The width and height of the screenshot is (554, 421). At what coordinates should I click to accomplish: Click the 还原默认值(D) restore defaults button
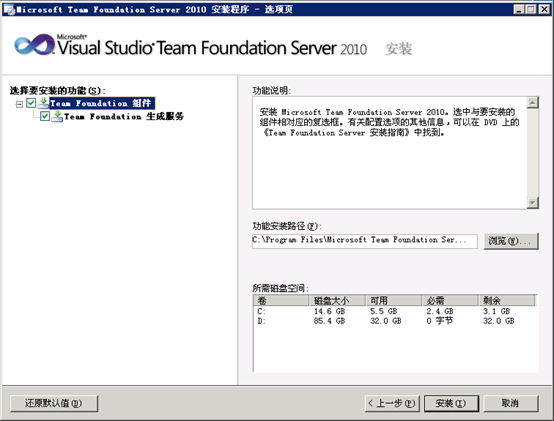click(x=54, y=403)
